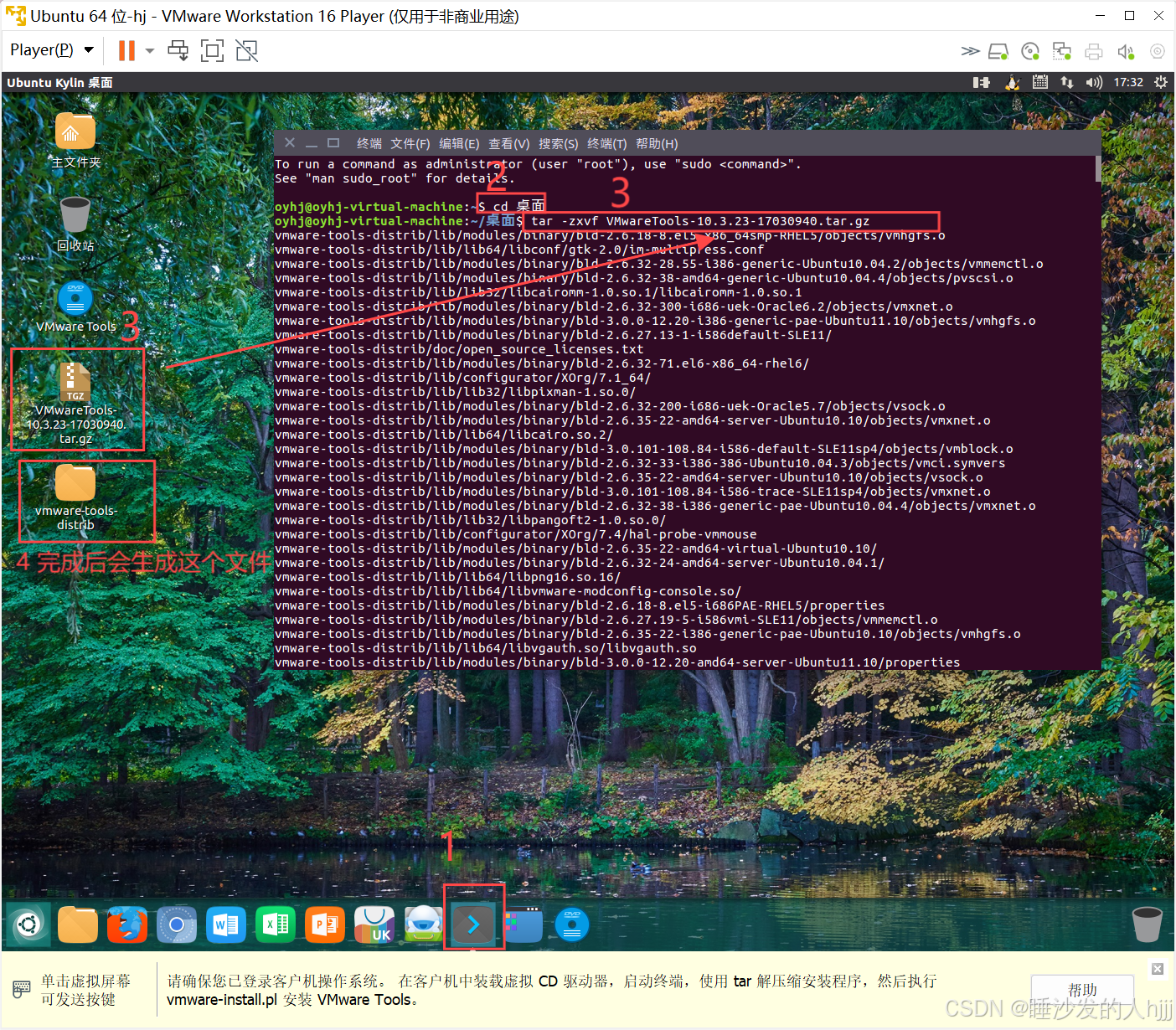Open the printer device icon
This screenshot has height=1030, width=1176.
click(1094, 51)
